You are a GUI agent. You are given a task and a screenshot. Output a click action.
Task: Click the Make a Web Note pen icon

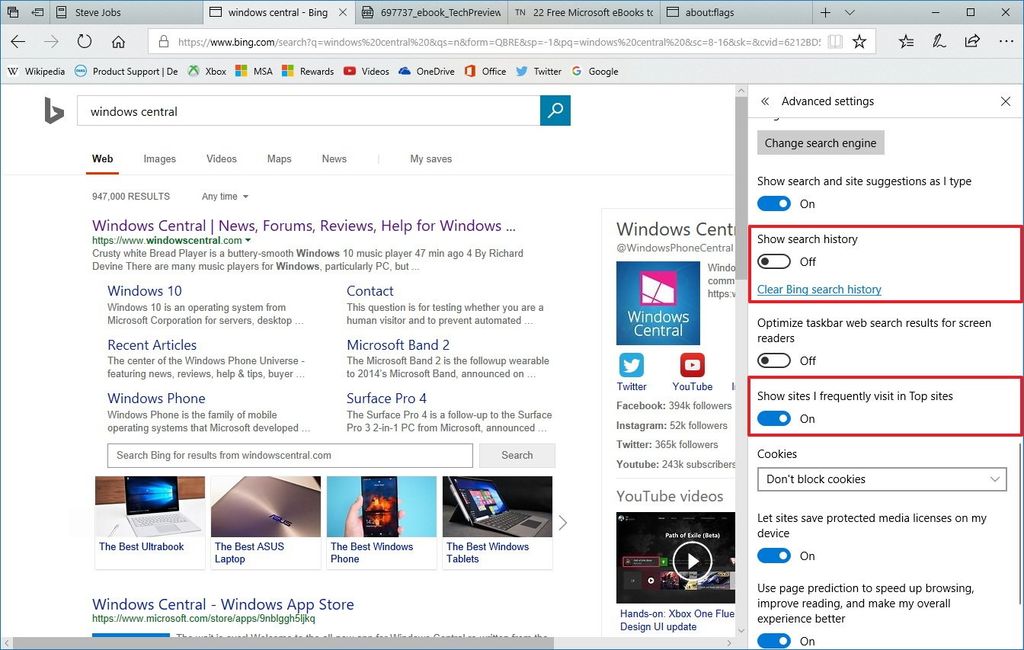pyautogui.click(x=939, y=40)
